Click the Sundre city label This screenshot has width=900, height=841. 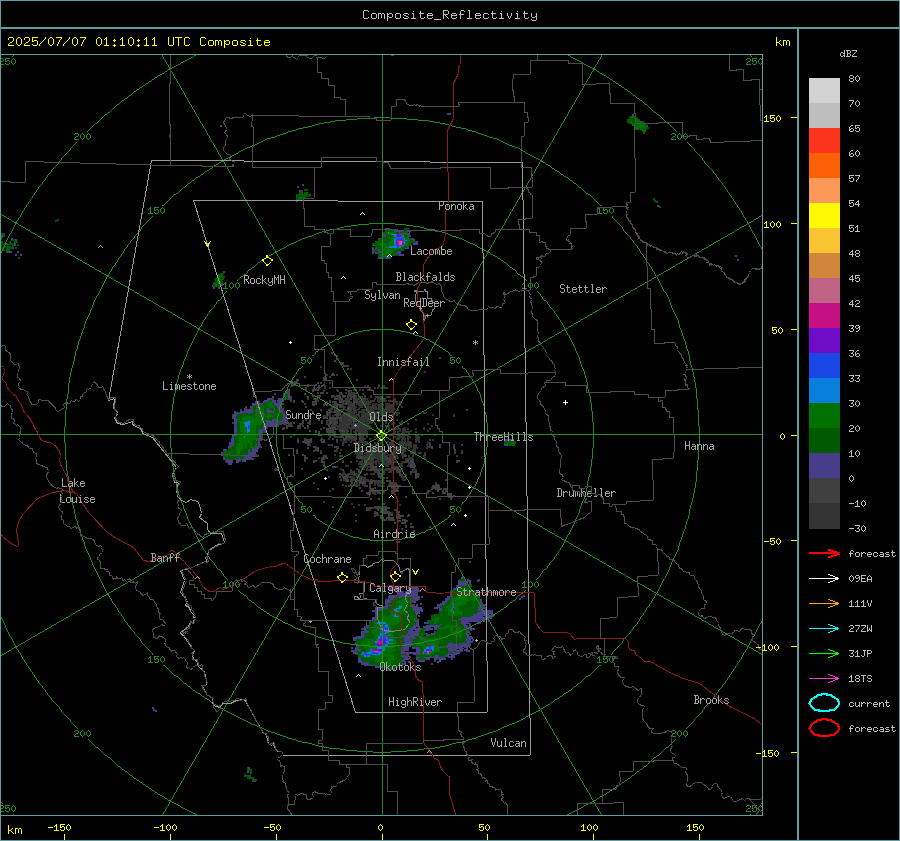point(303,415)
